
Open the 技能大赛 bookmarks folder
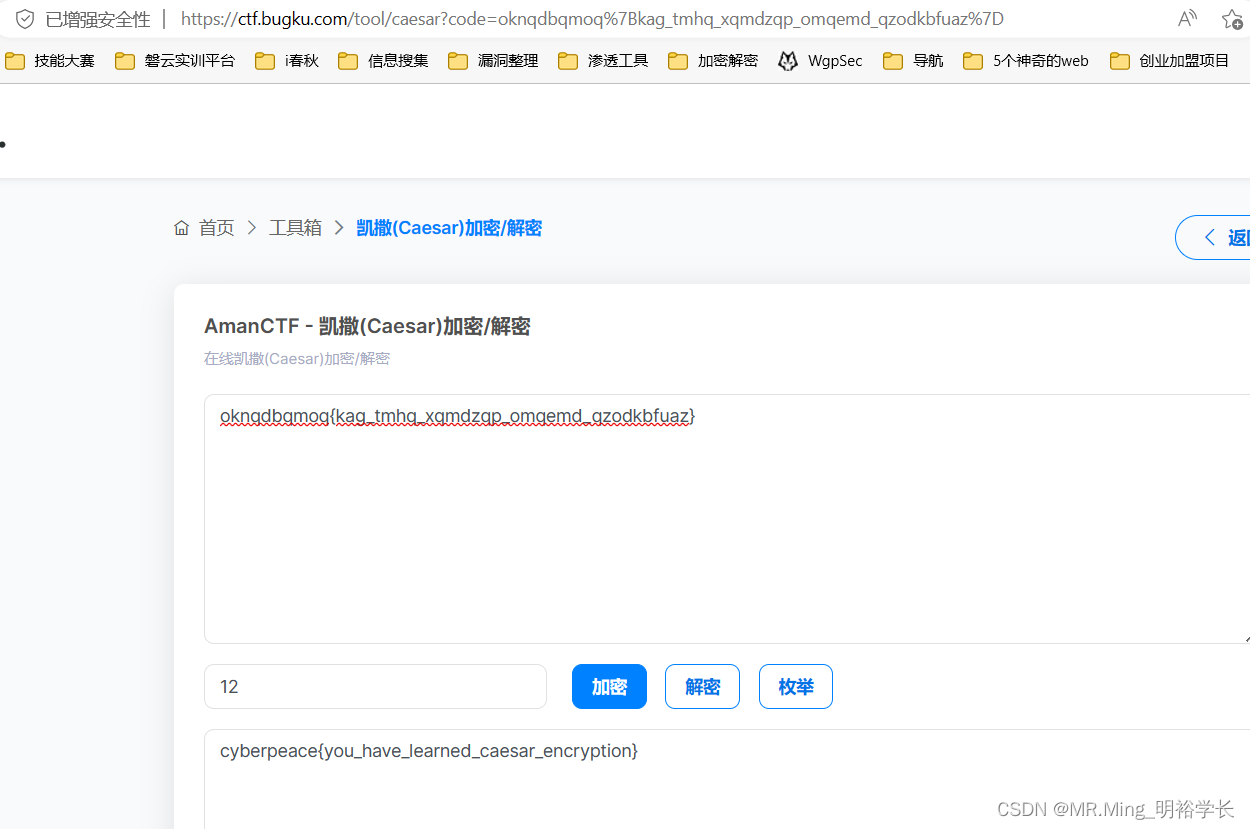click(49, 60)
